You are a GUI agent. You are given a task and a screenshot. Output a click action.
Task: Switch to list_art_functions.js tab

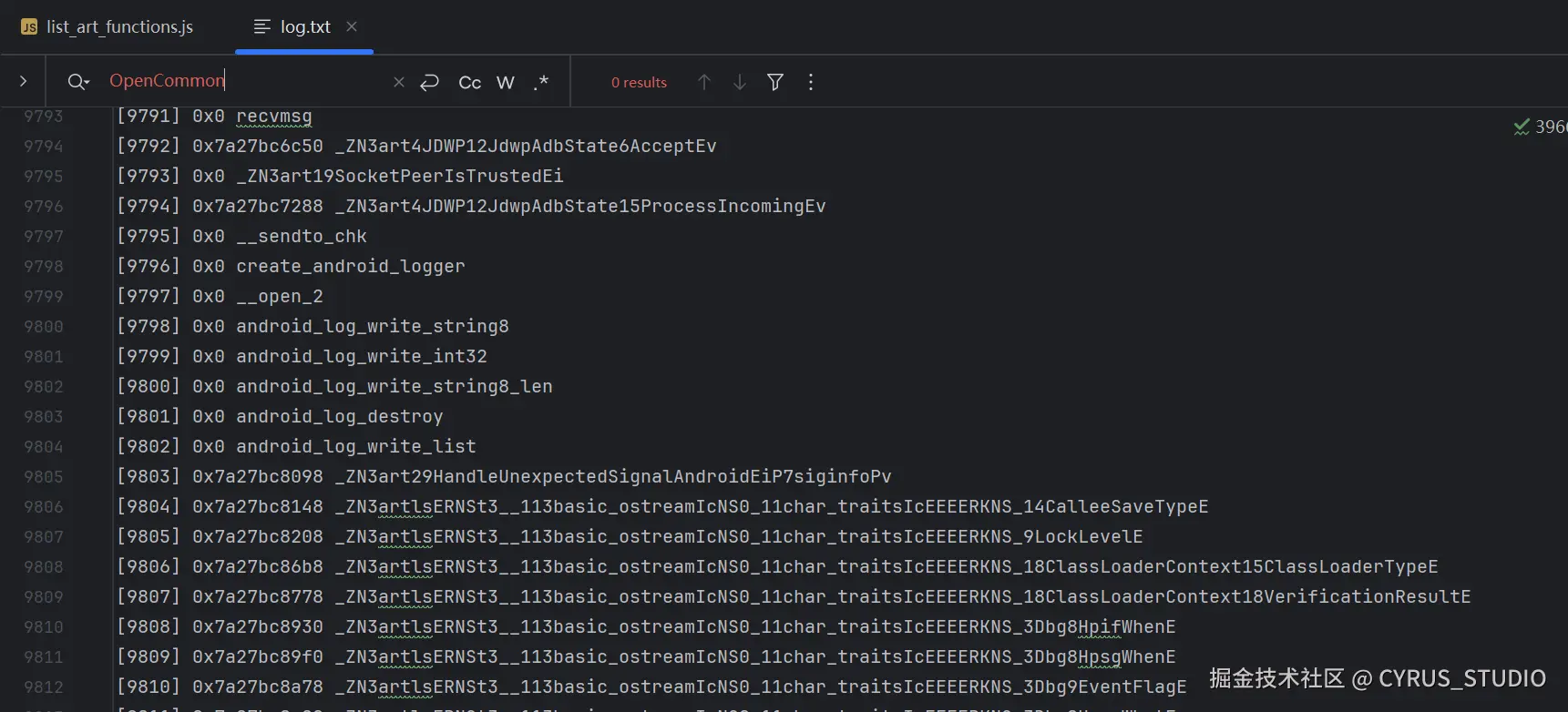(x=108, y=26)
